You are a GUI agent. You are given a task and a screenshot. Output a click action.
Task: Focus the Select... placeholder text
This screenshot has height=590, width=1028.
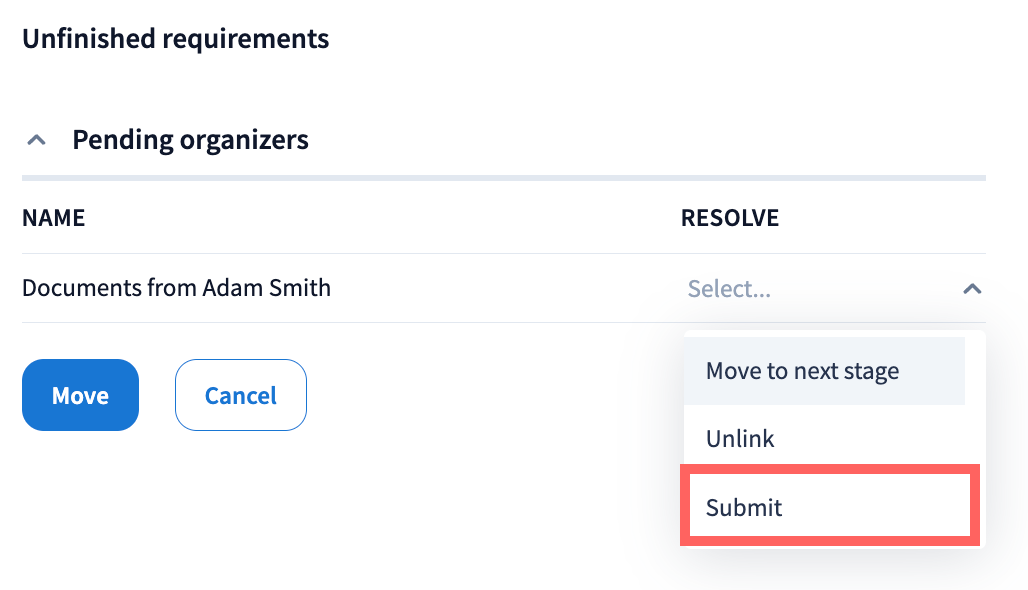[x=729, y=289]
